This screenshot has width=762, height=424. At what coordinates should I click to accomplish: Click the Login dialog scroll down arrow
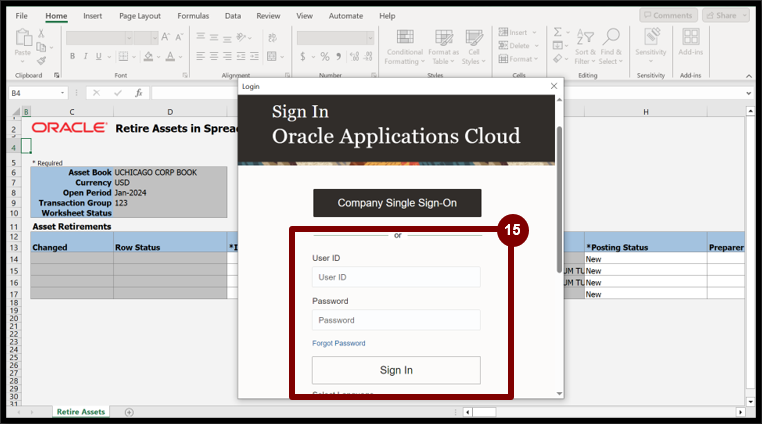(x=559, y=393)
